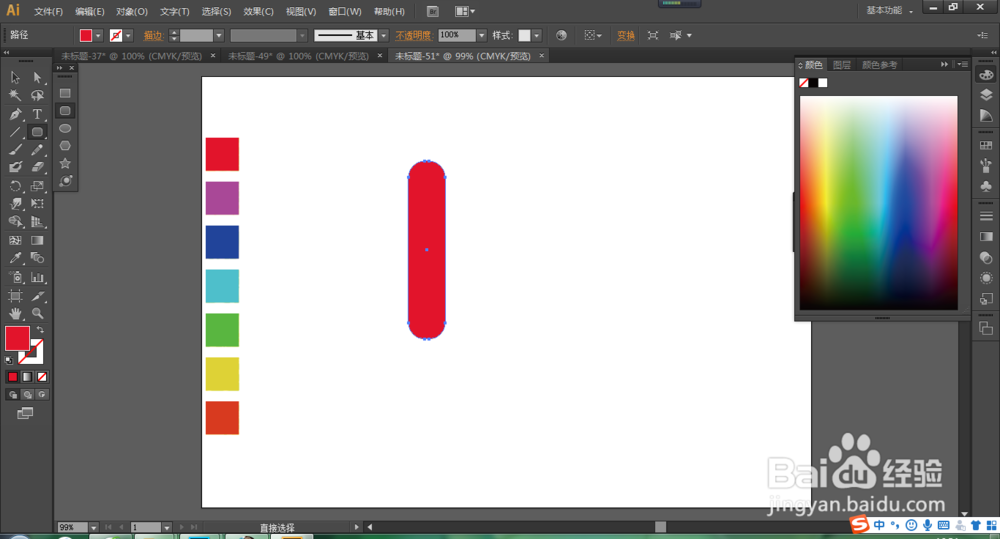This screenshot has width=1000, height=539.
Task: Select the Gradient tool
Action: (x=37, y=240)
